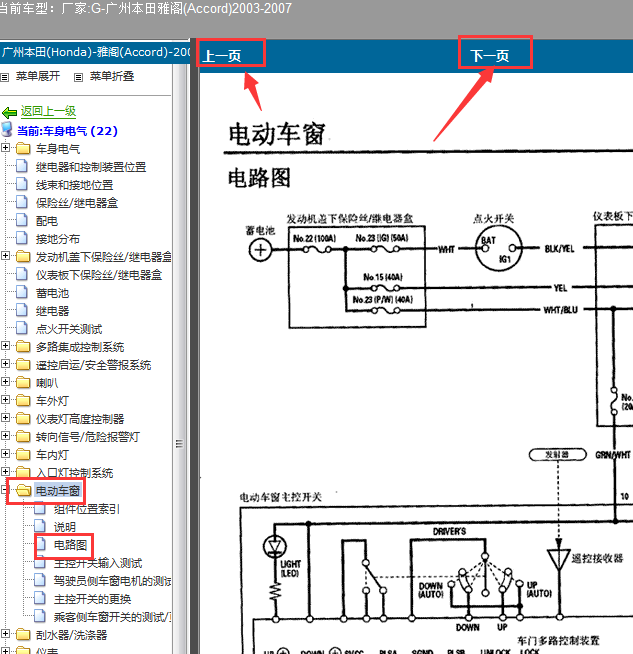The width and height of the screenshot is (633, 654).
Task: Open the 配电 page
Action: (47, 221)
